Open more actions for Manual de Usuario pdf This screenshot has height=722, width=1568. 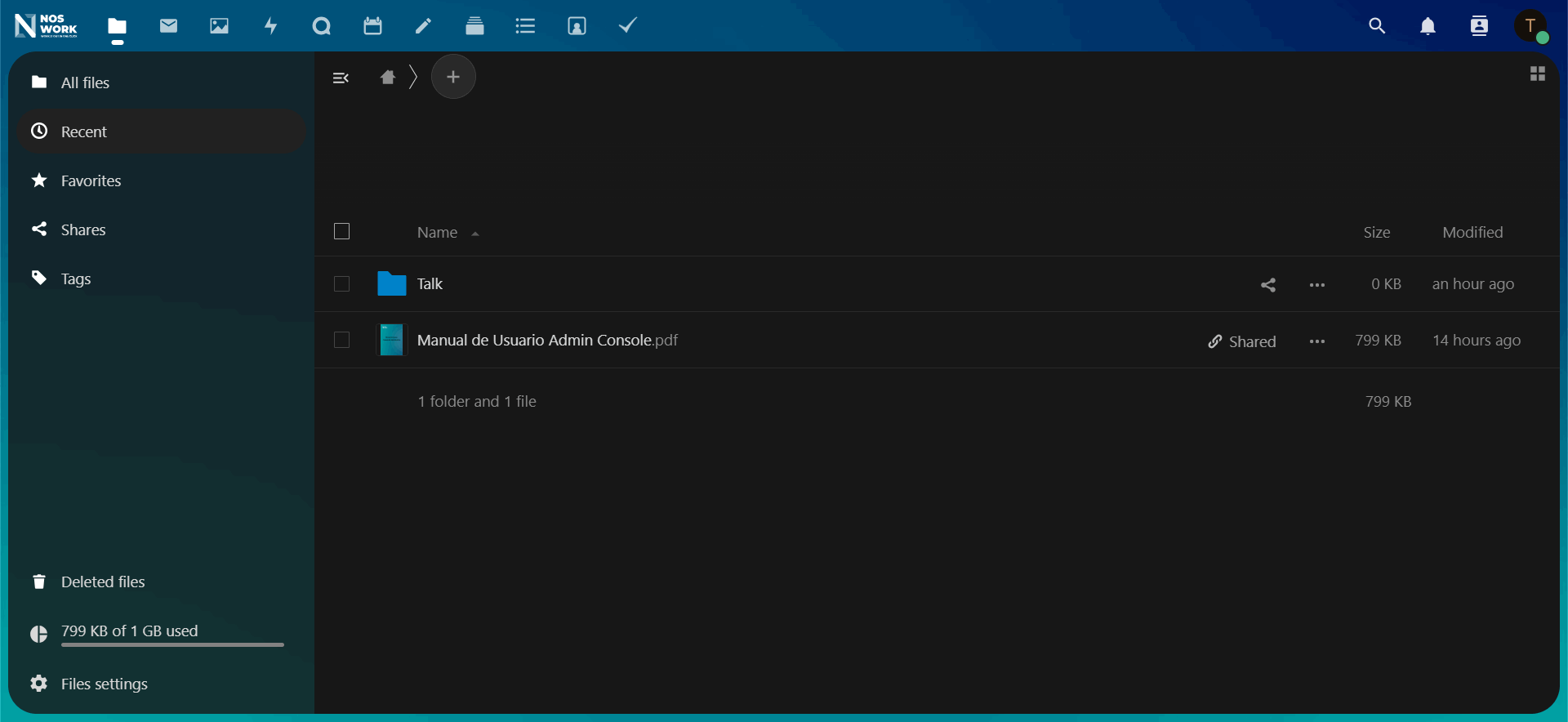point(1316,341)
